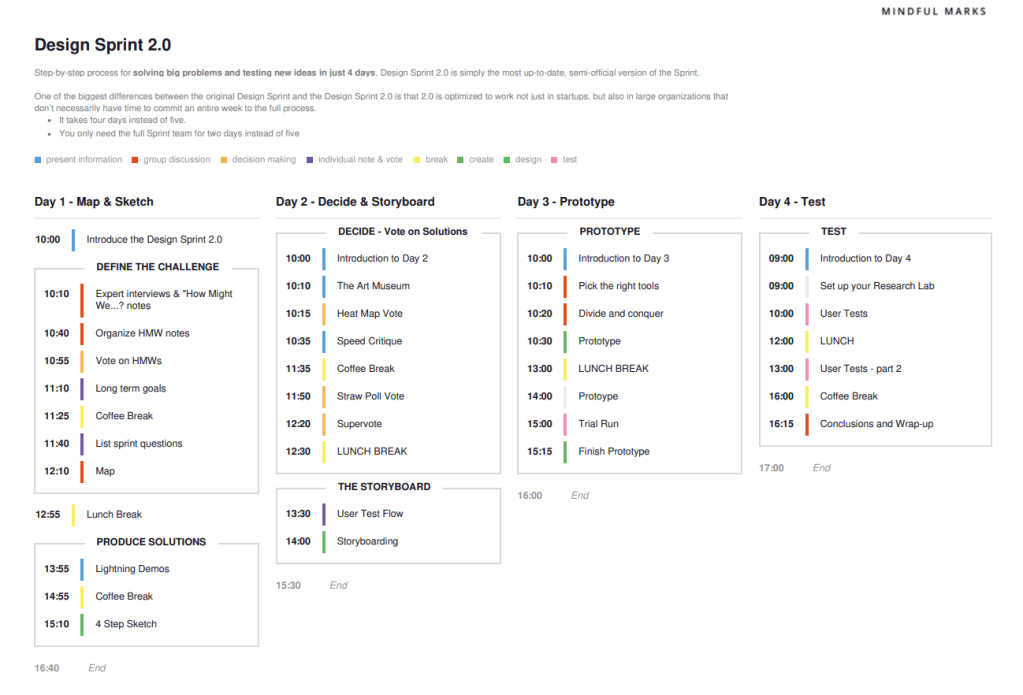Open the 'Day 1 - Map & Sketch' heading
1023x695 pixels.
(x=94, y=202)
